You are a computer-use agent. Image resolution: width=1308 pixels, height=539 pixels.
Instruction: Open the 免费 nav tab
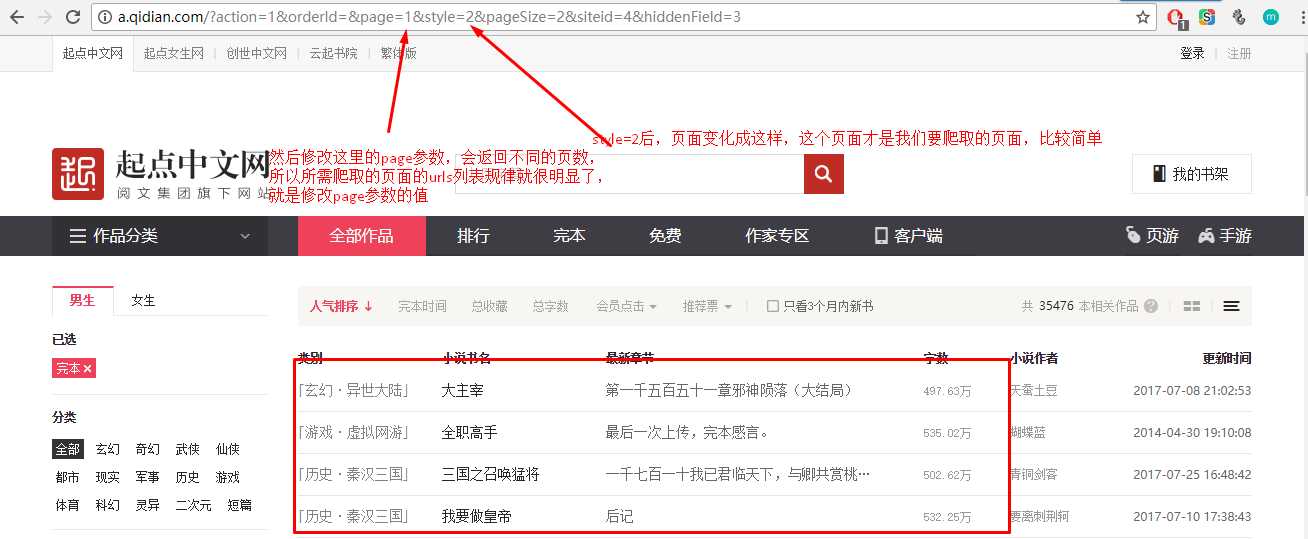[x=665, y=236]
